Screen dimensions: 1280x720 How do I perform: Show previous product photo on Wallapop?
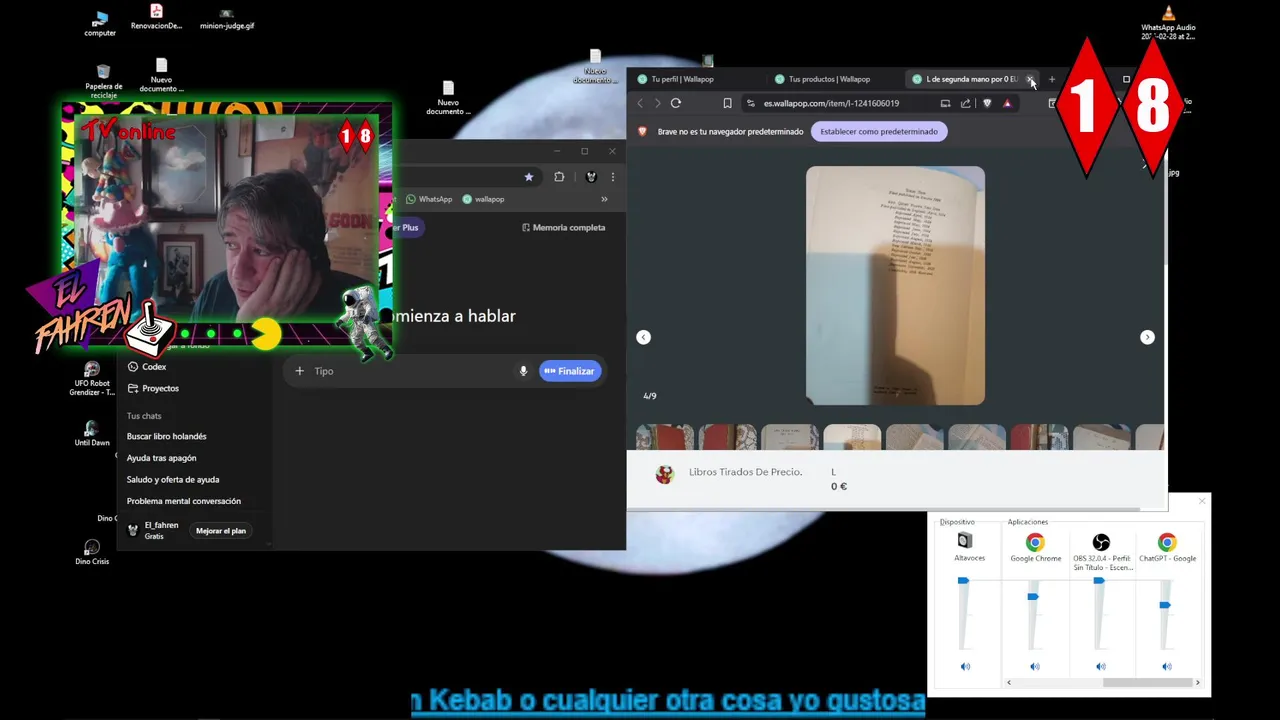click(644, 337)
